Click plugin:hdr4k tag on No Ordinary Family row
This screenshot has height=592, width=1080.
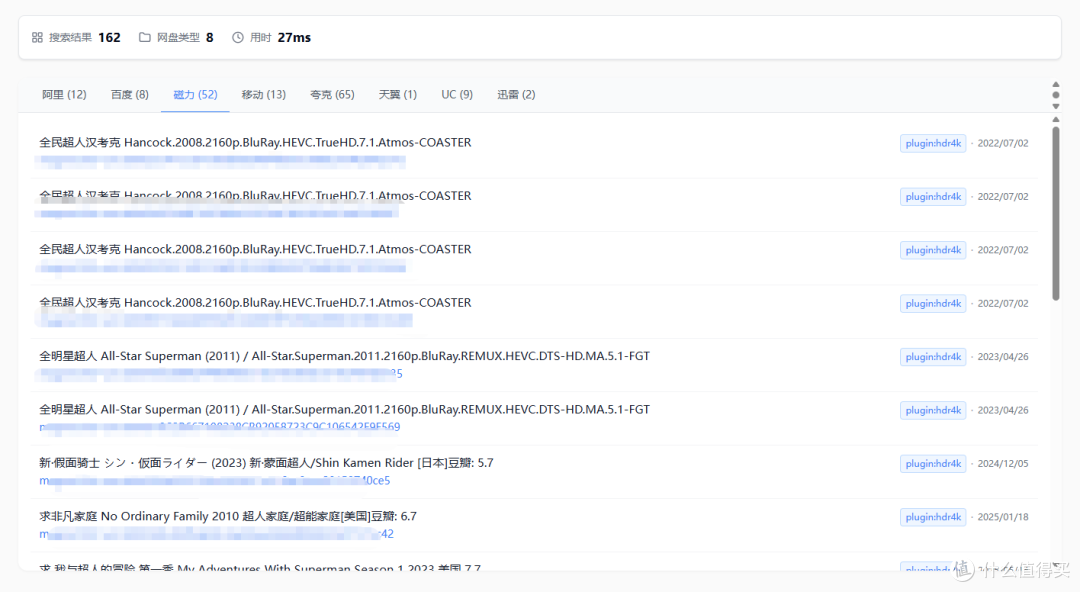[933, 517]
